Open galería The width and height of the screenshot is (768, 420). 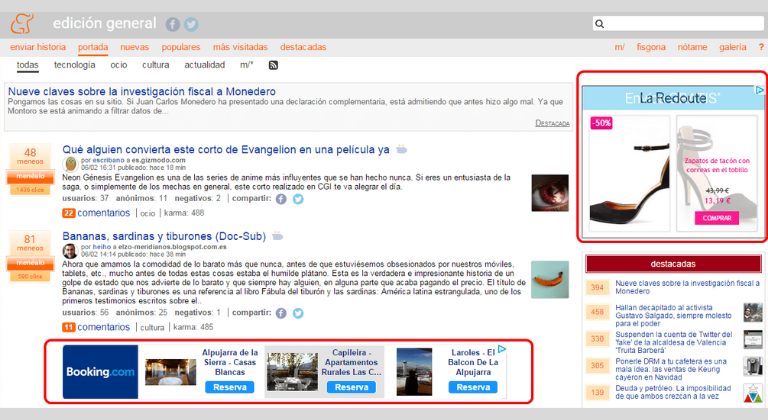[733, 47]
